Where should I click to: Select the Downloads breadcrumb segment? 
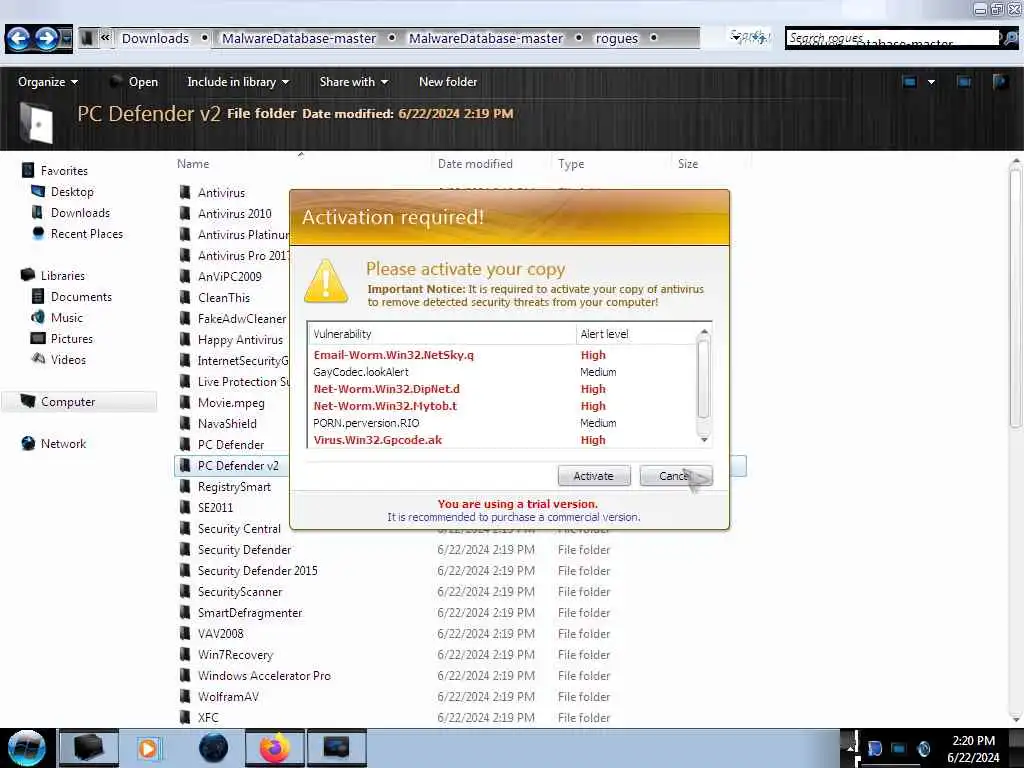tap(155, 39)
